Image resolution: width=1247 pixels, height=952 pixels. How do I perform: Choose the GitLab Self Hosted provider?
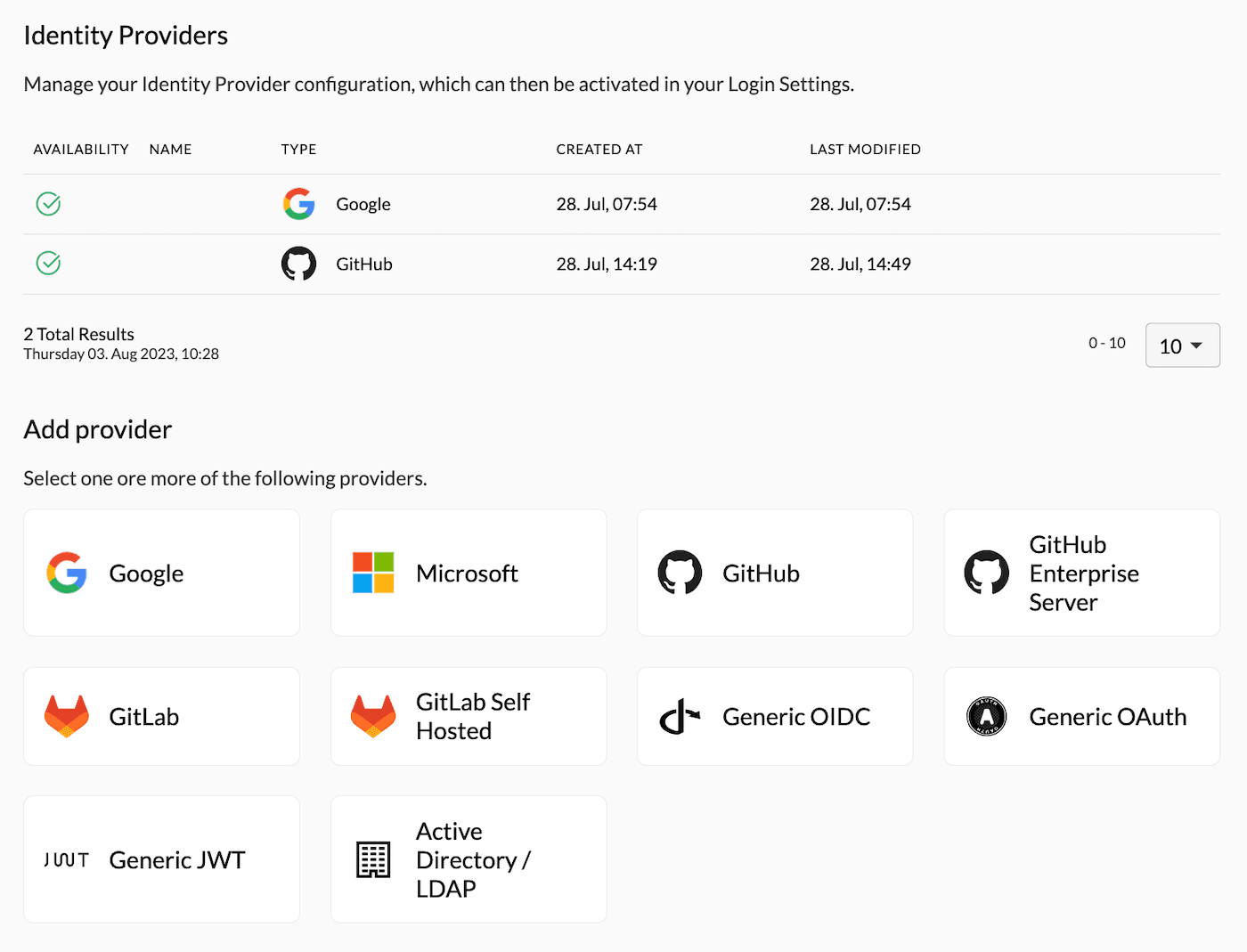(x=469, y=716)
